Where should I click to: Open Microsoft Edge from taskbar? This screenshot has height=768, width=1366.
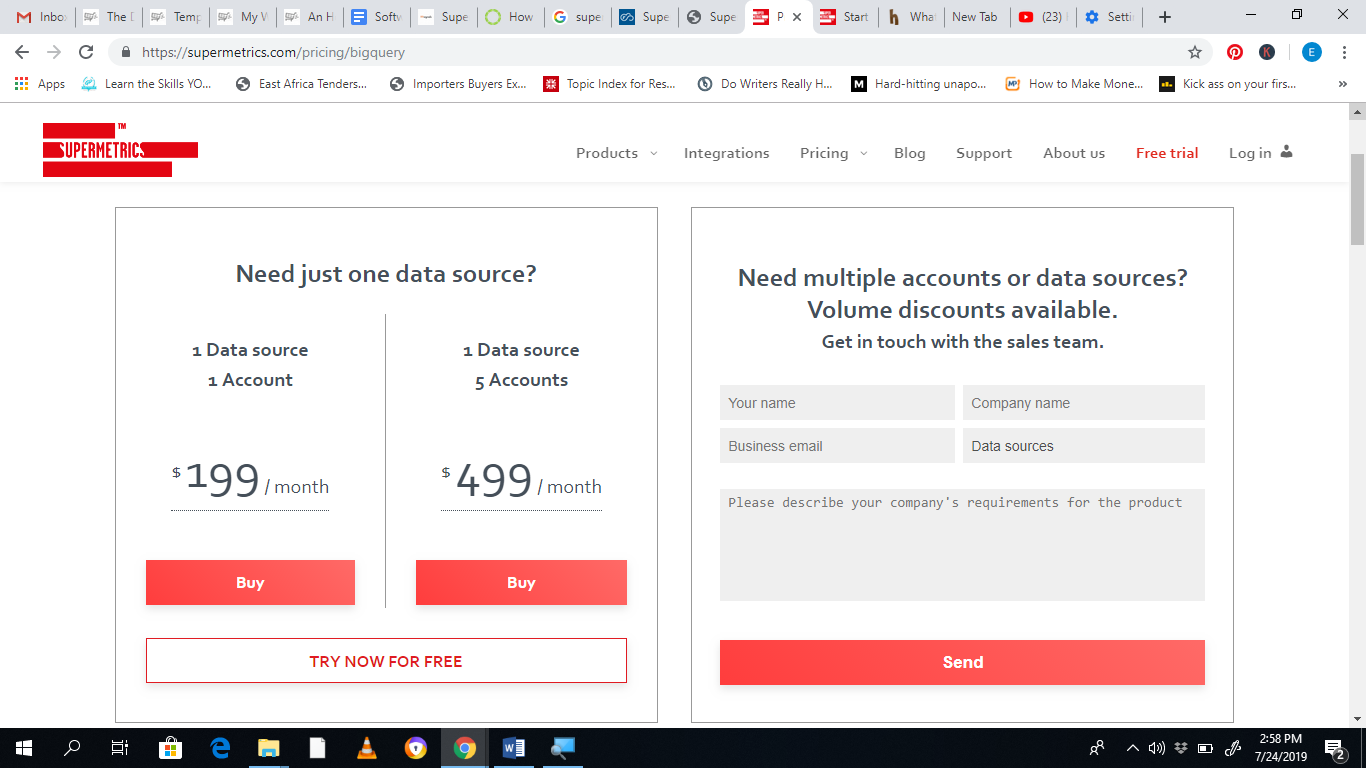(220, 747)
